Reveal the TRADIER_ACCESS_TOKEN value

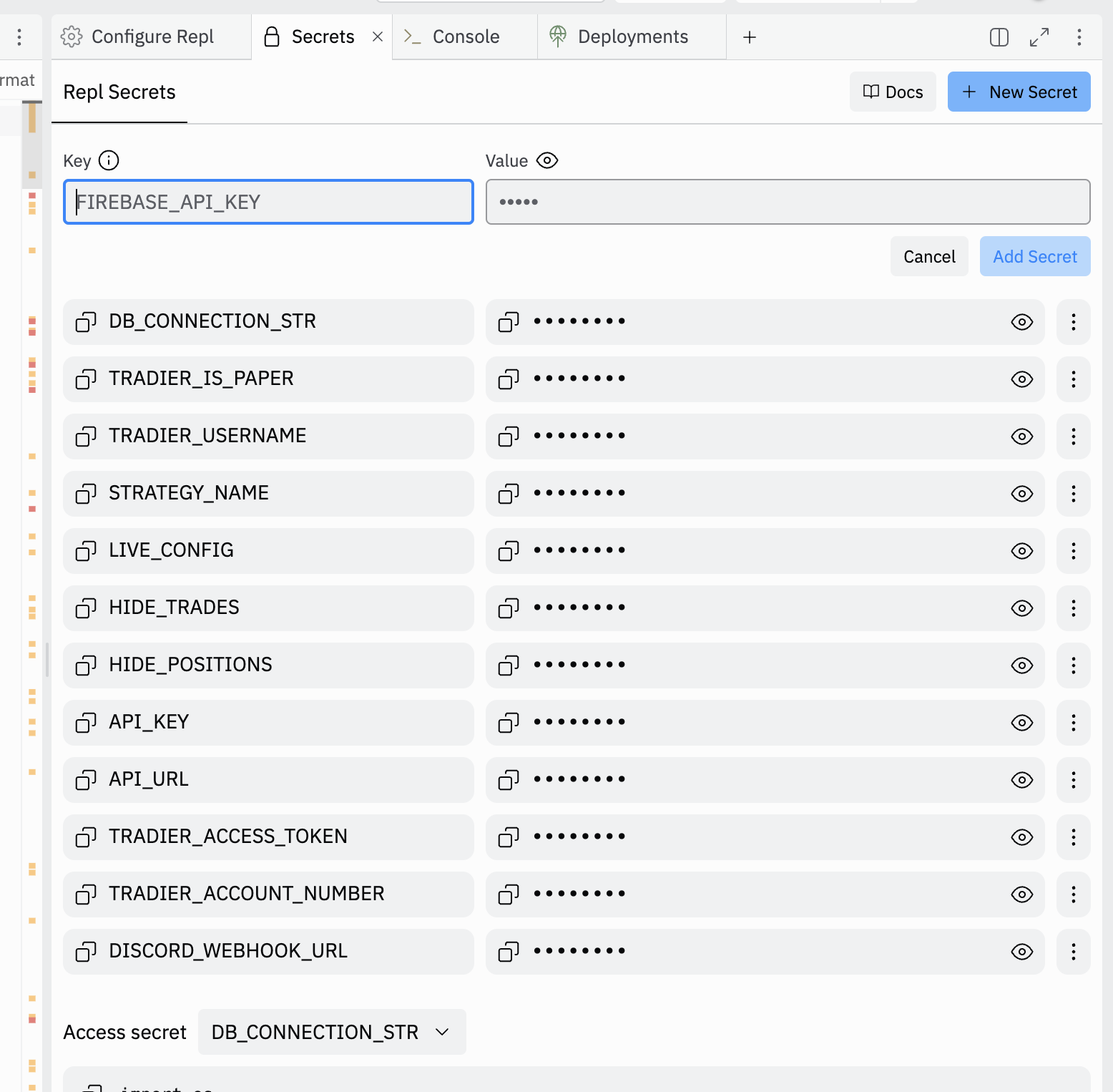pyautogui.click(x=1021, y=837)
